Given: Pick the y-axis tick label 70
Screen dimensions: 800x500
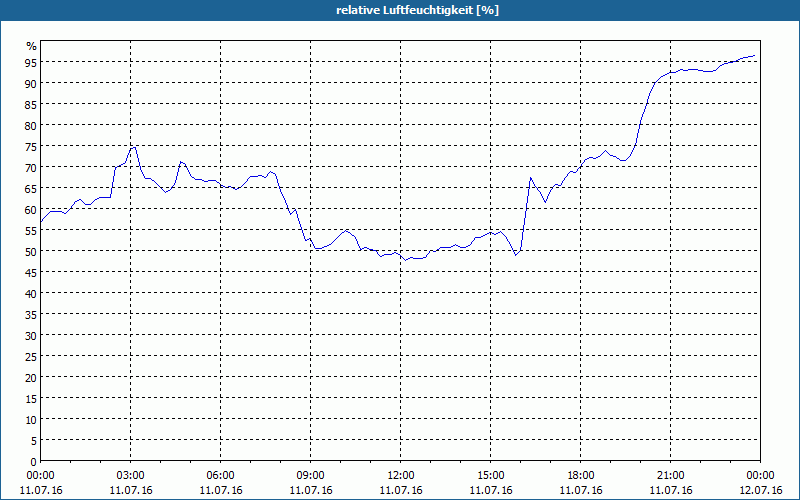Looking at the screenshot, I should (31, 168).
